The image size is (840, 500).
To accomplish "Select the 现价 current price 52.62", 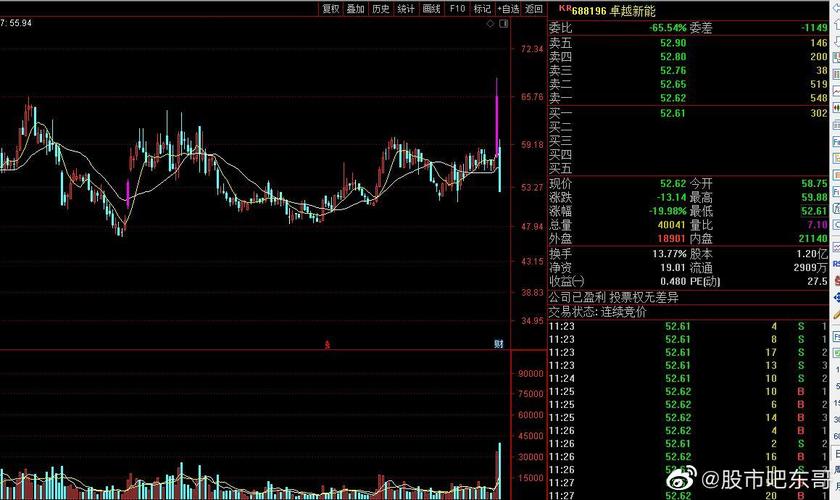I will tap(673, 183).
